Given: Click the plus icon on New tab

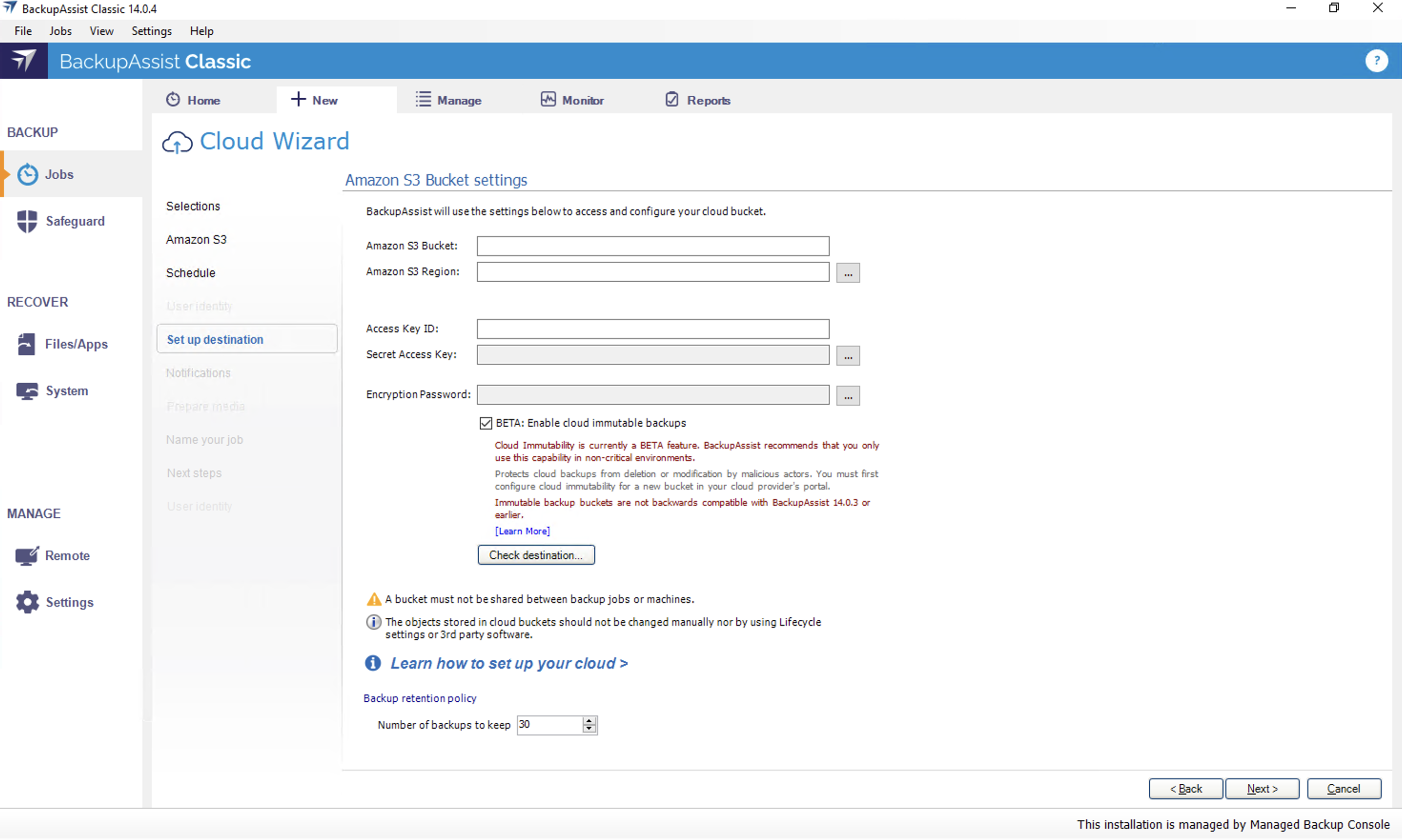Looking at the screenshot, I should 298,99.
